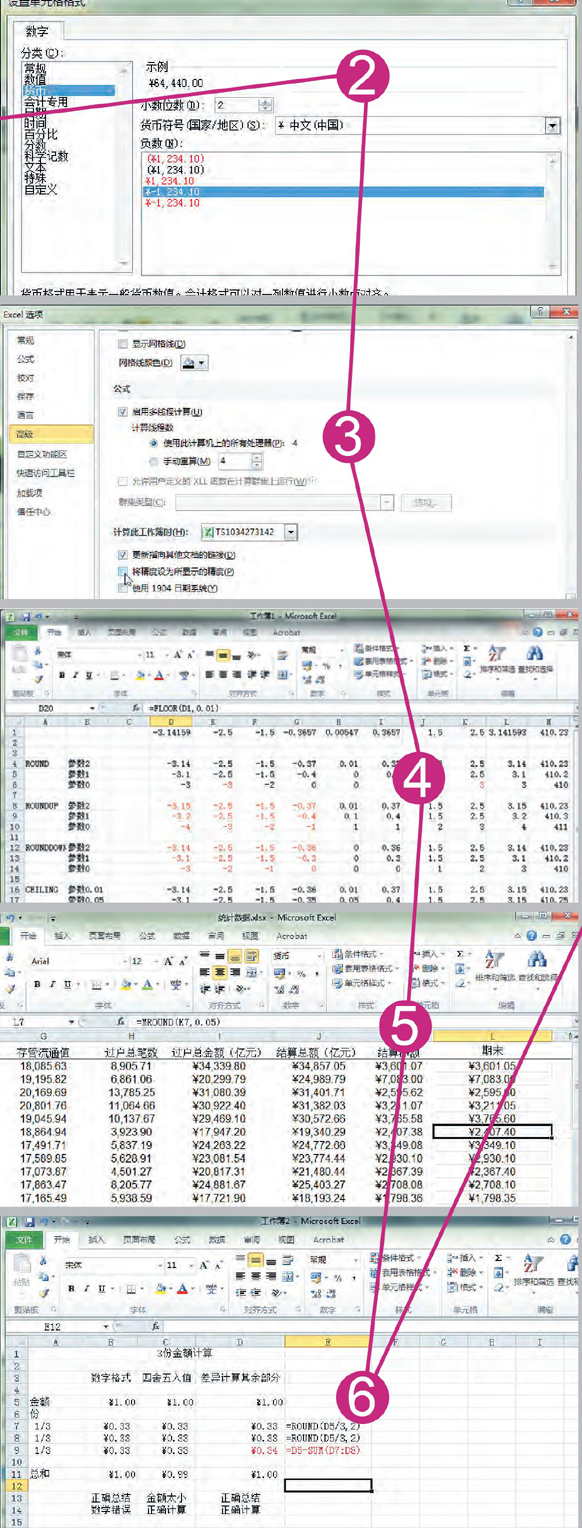The height and width of the screenshot is (1528, 582).
Task: Toggle Bold in the 统计数据.xlsx window
Action: click(37, 983)
